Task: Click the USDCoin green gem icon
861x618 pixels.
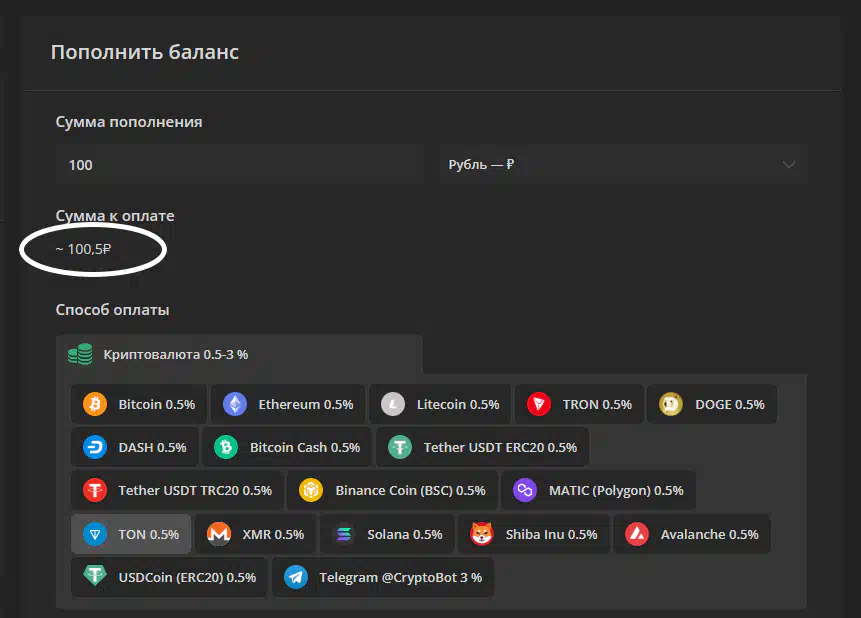Action: coord(95,576)
